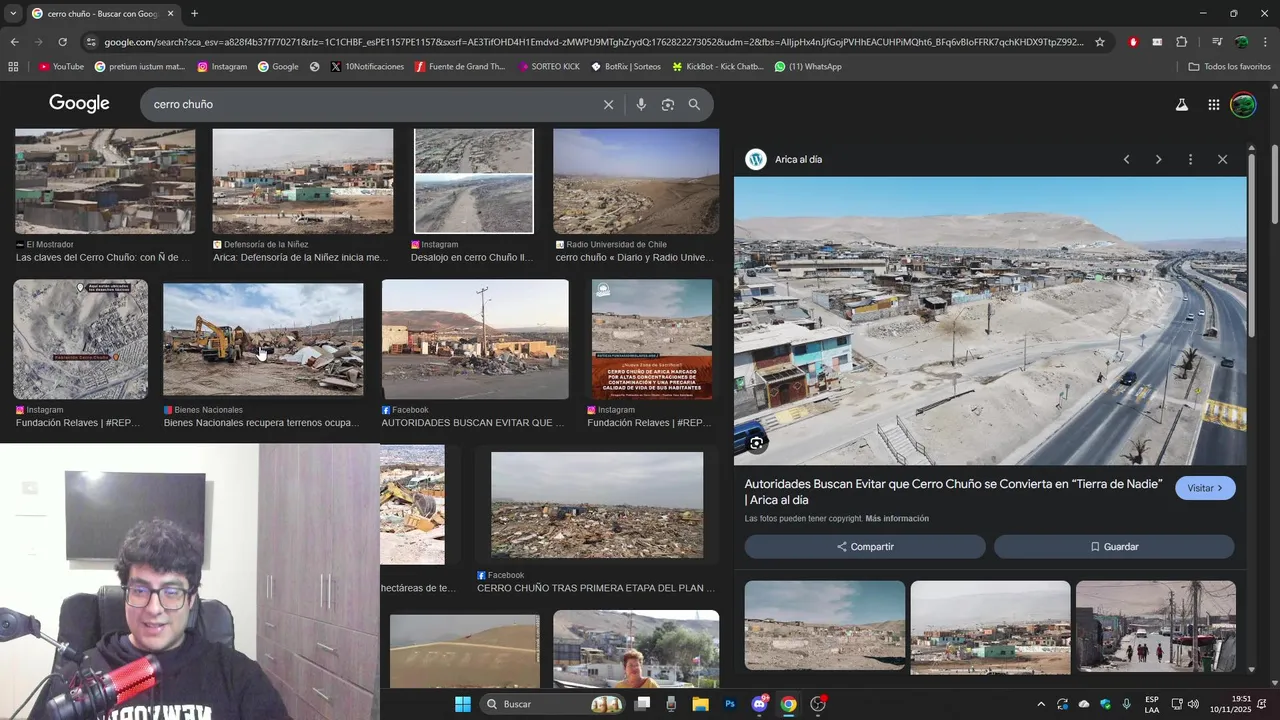Open Chrome three-dot menu
Image resolution: width=1280 pixels, height=720 pixels.
[1265, 42]
